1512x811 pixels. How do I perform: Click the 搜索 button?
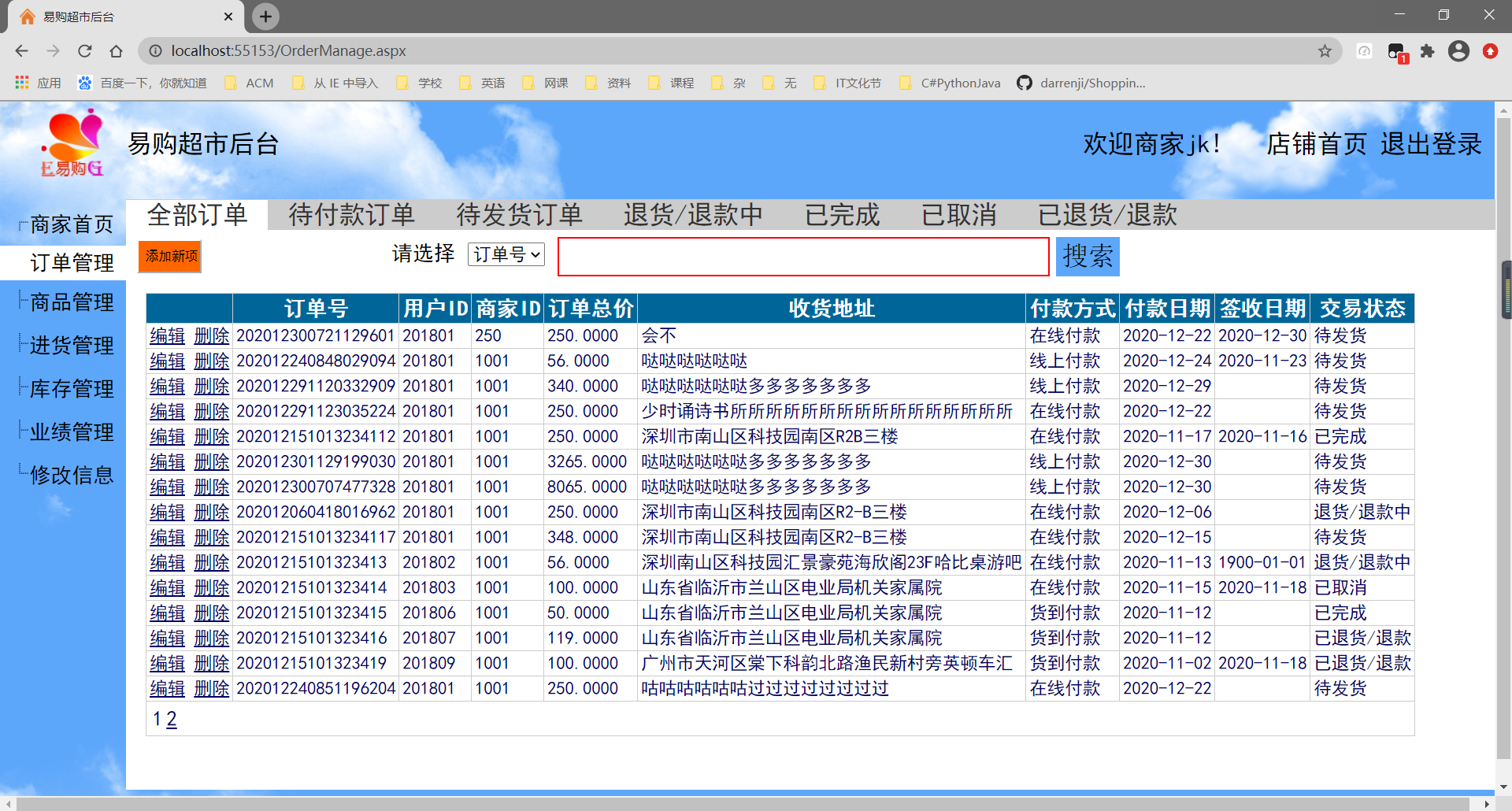click(1088, 257)
